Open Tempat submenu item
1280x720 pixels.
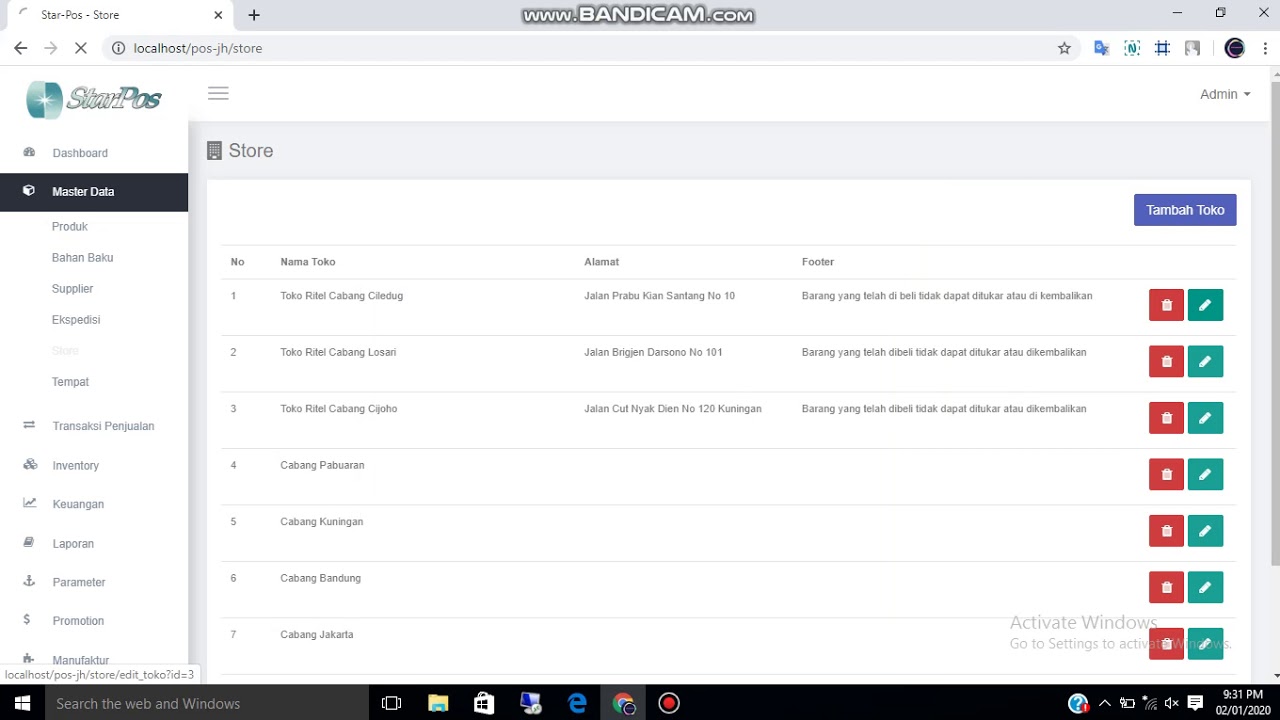pos(70,382)
